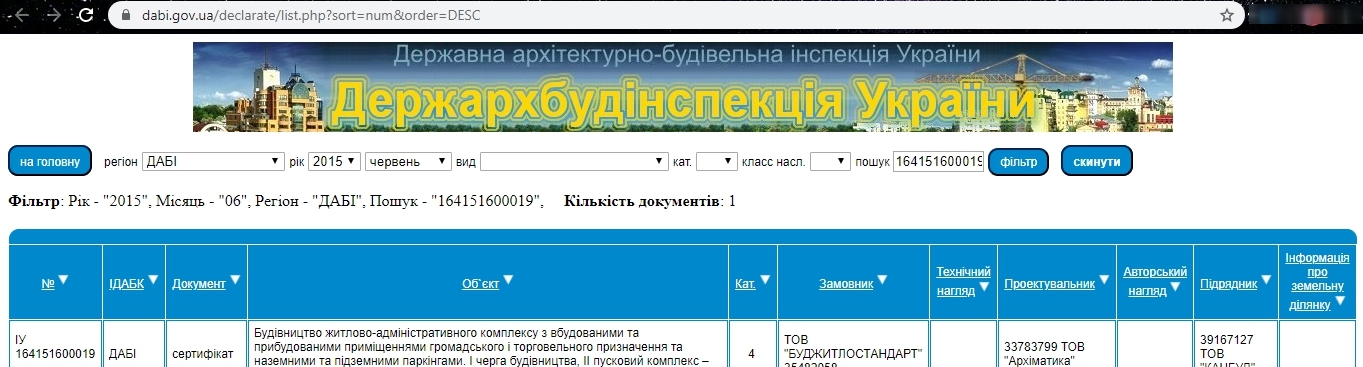The image size is (1363, 367).
Task: Click the пошук search field
Action: point(939,161)
